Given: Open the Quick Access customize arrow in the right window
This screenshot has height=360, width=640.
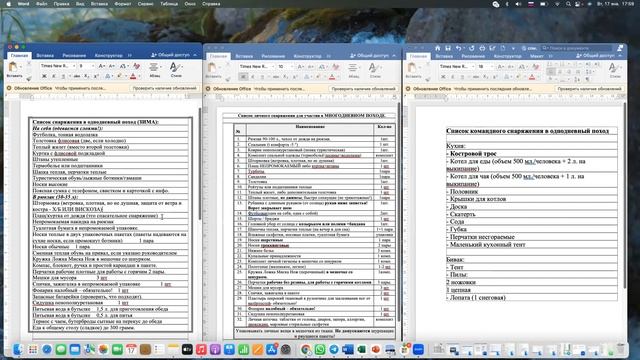Looking at the screenshot, I should 513,48.
